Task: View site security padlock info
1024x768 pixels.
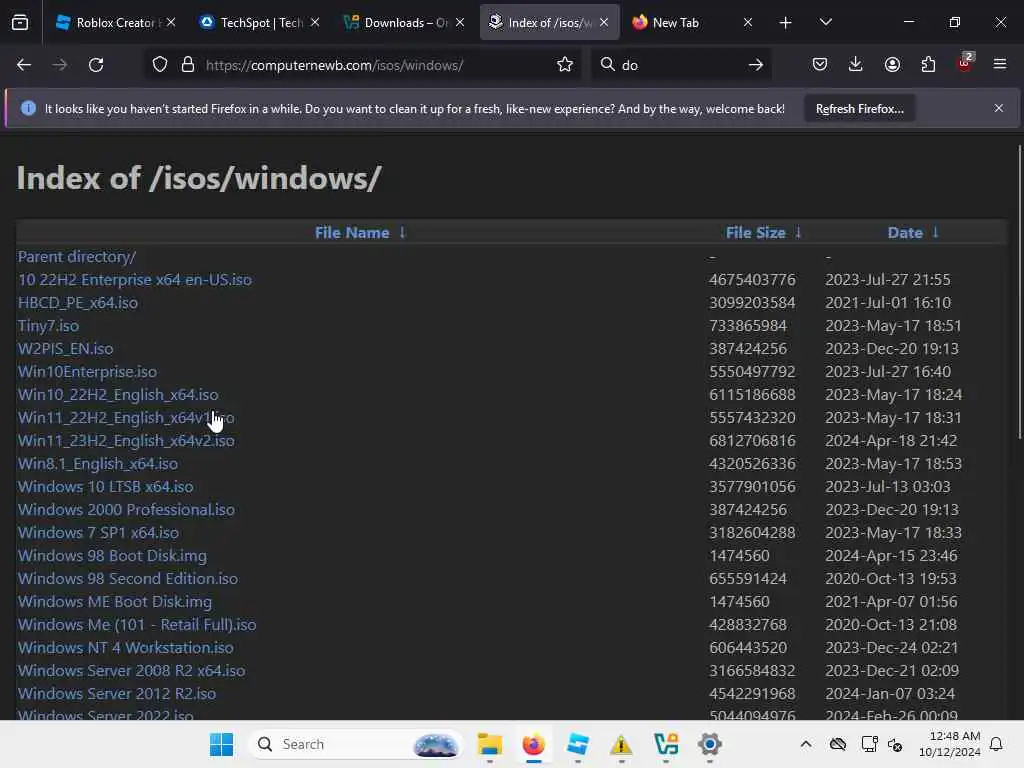Action: (x=188, y=65)
